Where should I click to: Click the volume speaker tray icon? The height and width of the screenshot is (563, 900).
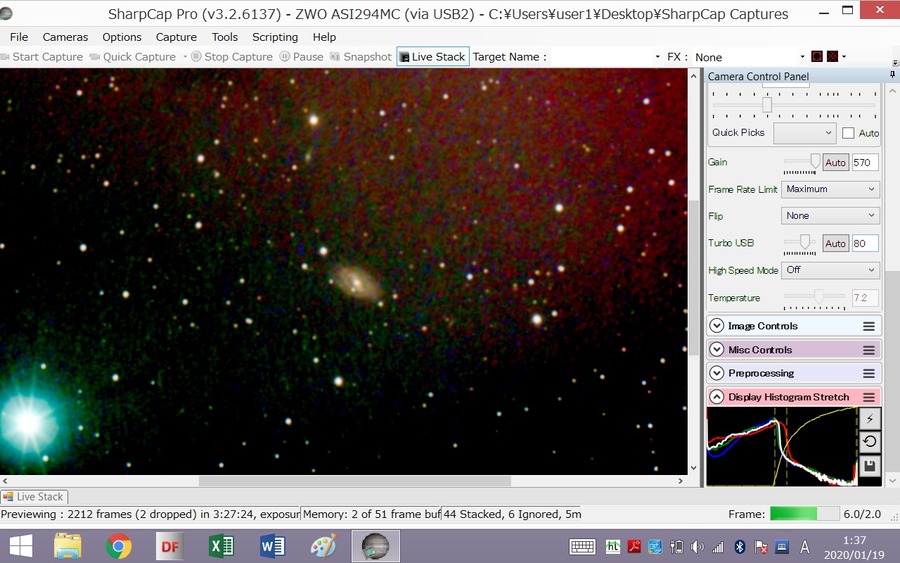coord(697,547)
